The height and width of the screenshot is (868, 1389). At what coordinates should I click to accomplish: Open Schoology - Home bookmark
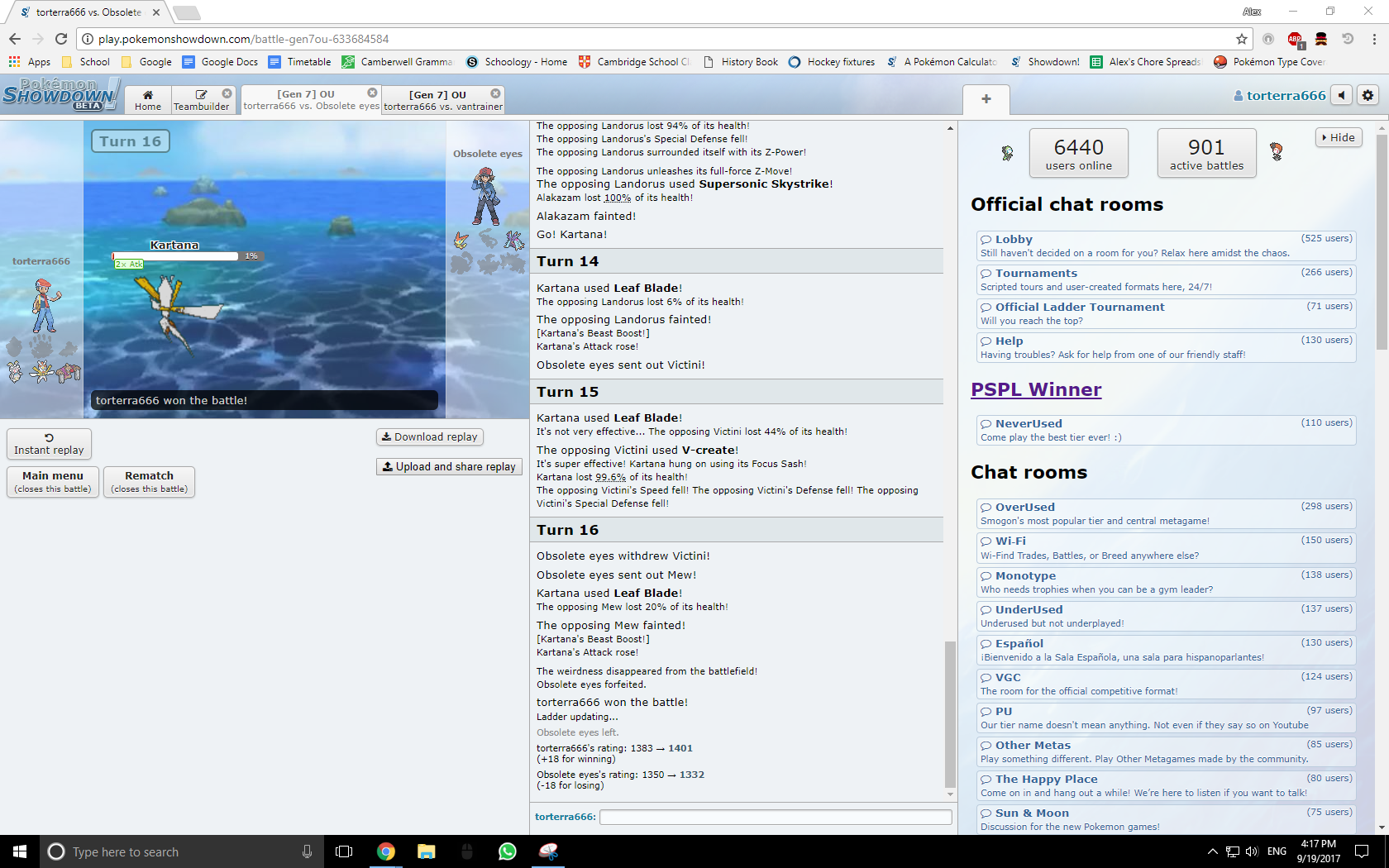coord(517,62)
